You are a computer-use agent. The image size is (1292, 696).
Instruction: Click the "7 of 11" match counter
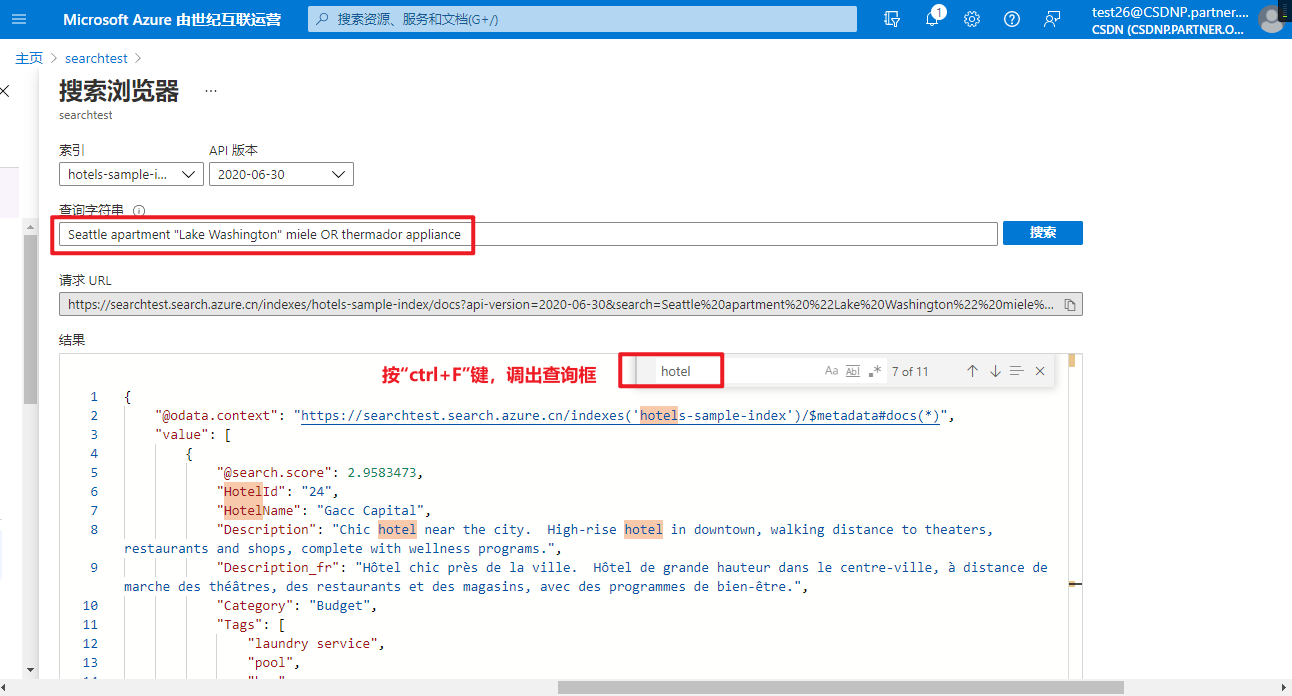910,371
